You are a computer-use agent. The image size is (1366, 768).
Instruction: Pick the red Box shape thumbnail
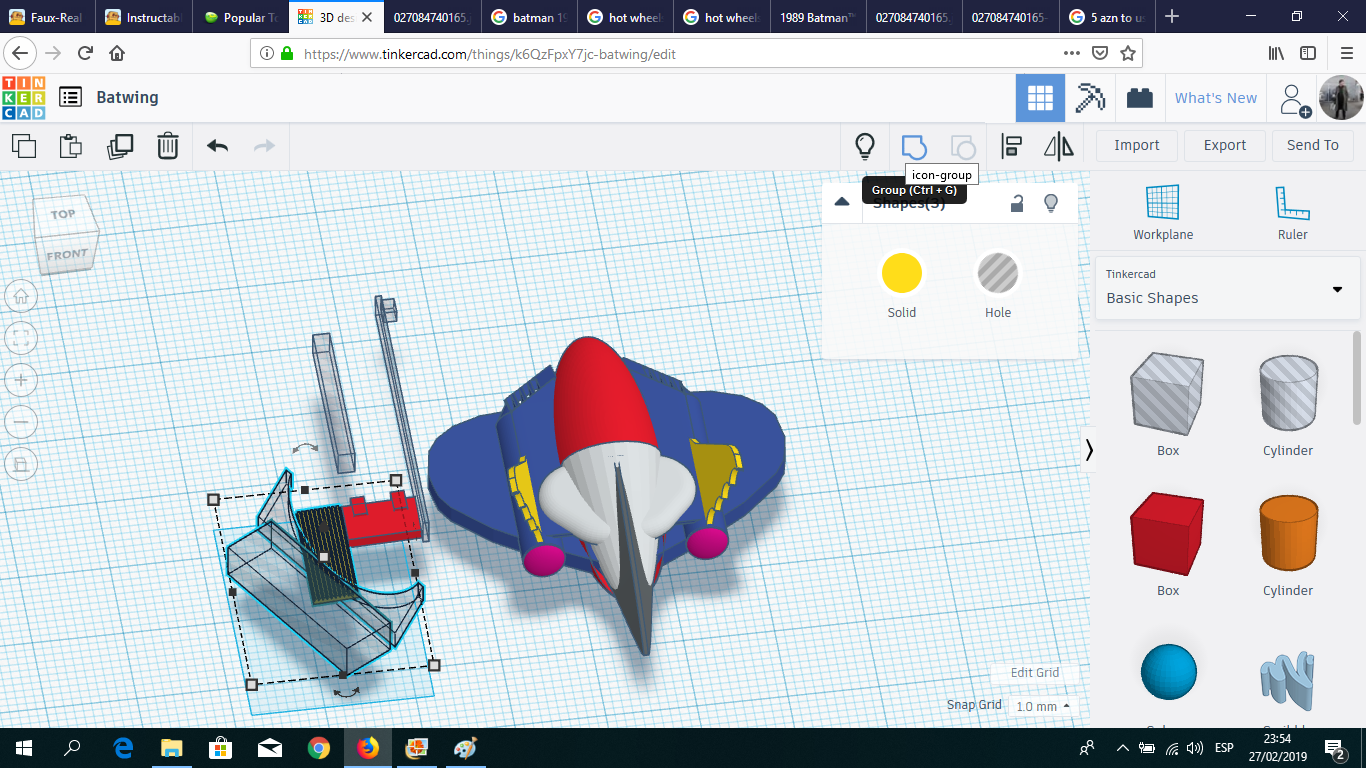[x=1167, y=533]
